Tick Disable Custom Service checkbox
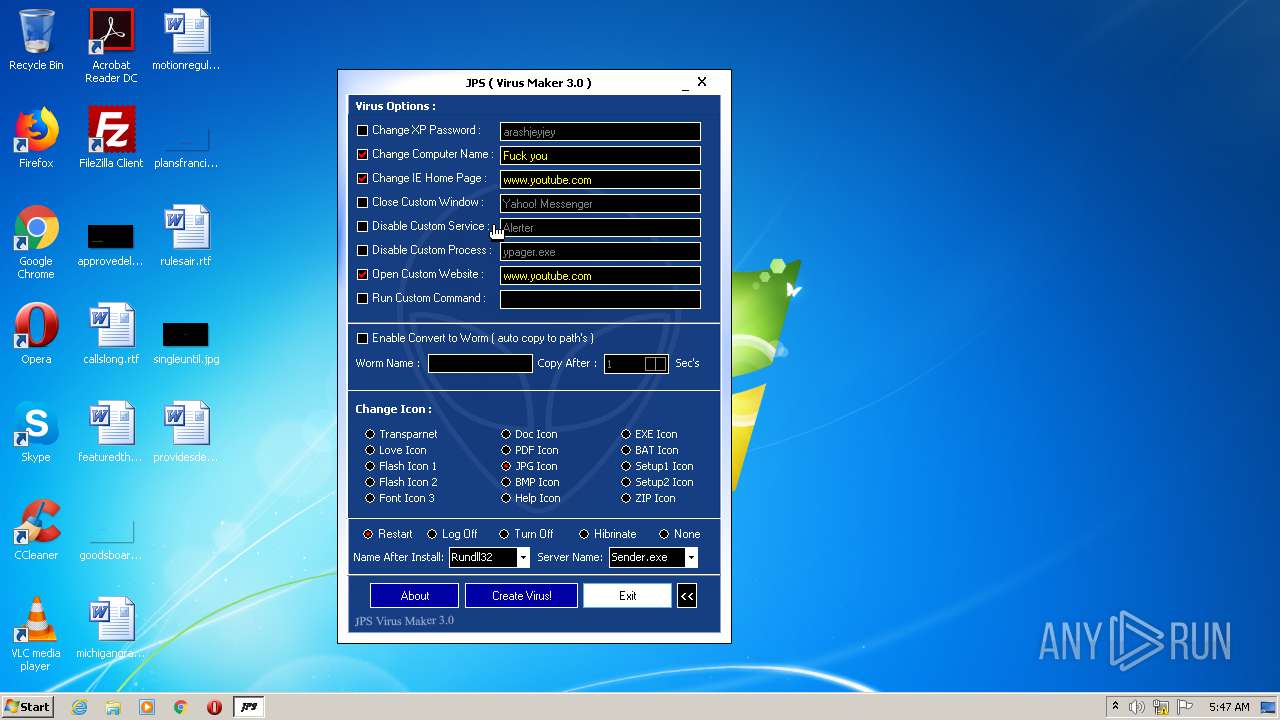 pyautogui.click(x=363, y=226)
